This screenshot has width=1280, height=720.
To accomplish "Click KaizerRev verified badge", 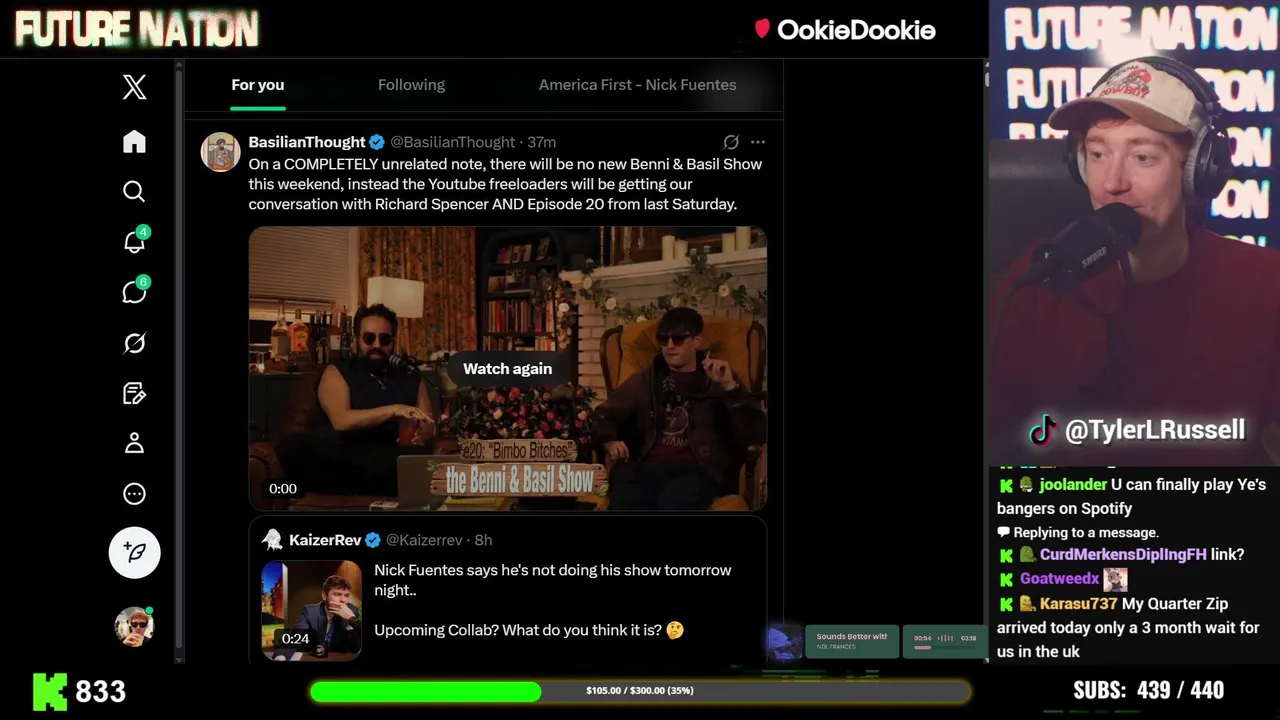I will point(373,540).
